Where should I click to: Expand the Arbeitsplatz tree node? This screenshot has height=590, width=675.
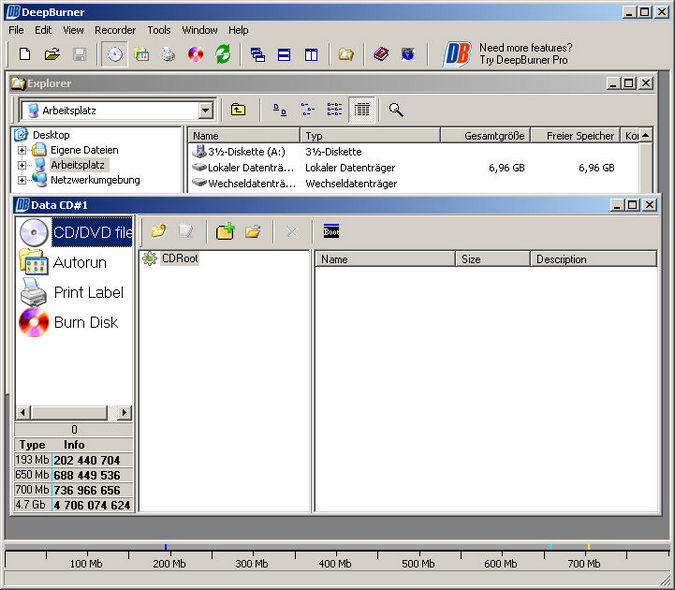pos(22,165)
